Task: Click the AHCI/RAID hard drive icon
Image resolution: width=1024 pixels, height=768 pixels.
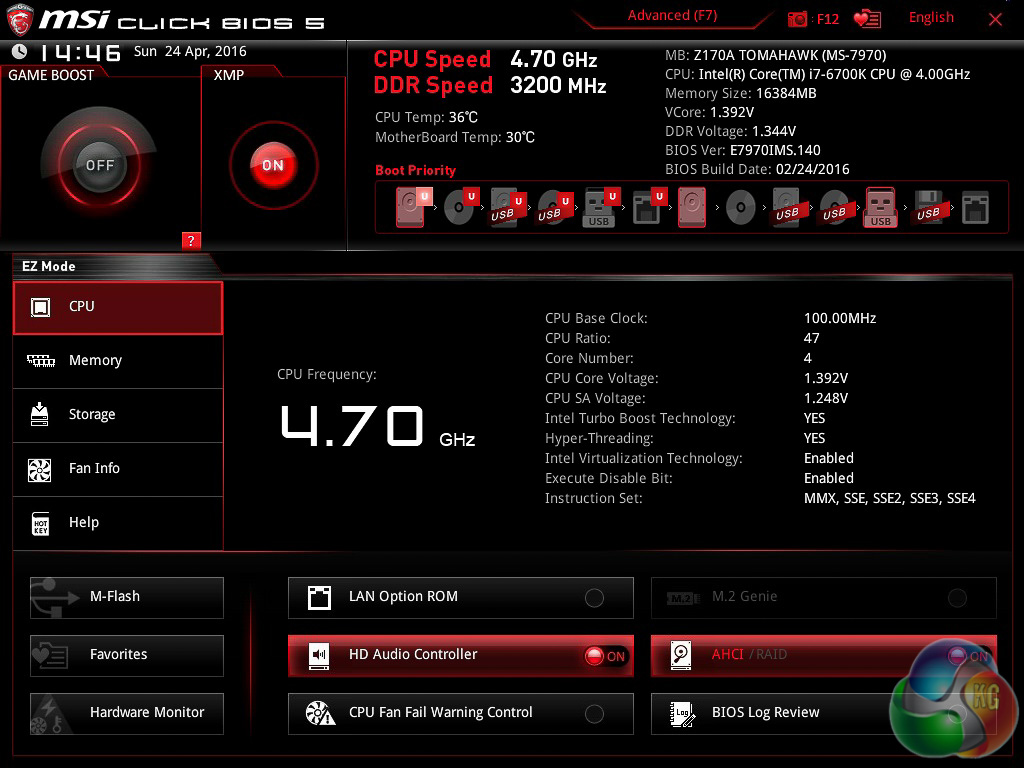Action: coord(681,656)
